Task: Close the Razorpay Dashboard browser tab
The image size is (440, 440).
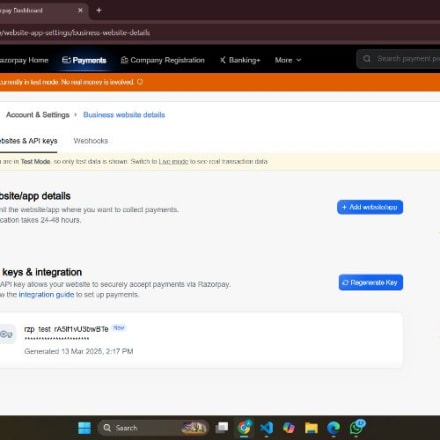Action: [x=80, y=10]
